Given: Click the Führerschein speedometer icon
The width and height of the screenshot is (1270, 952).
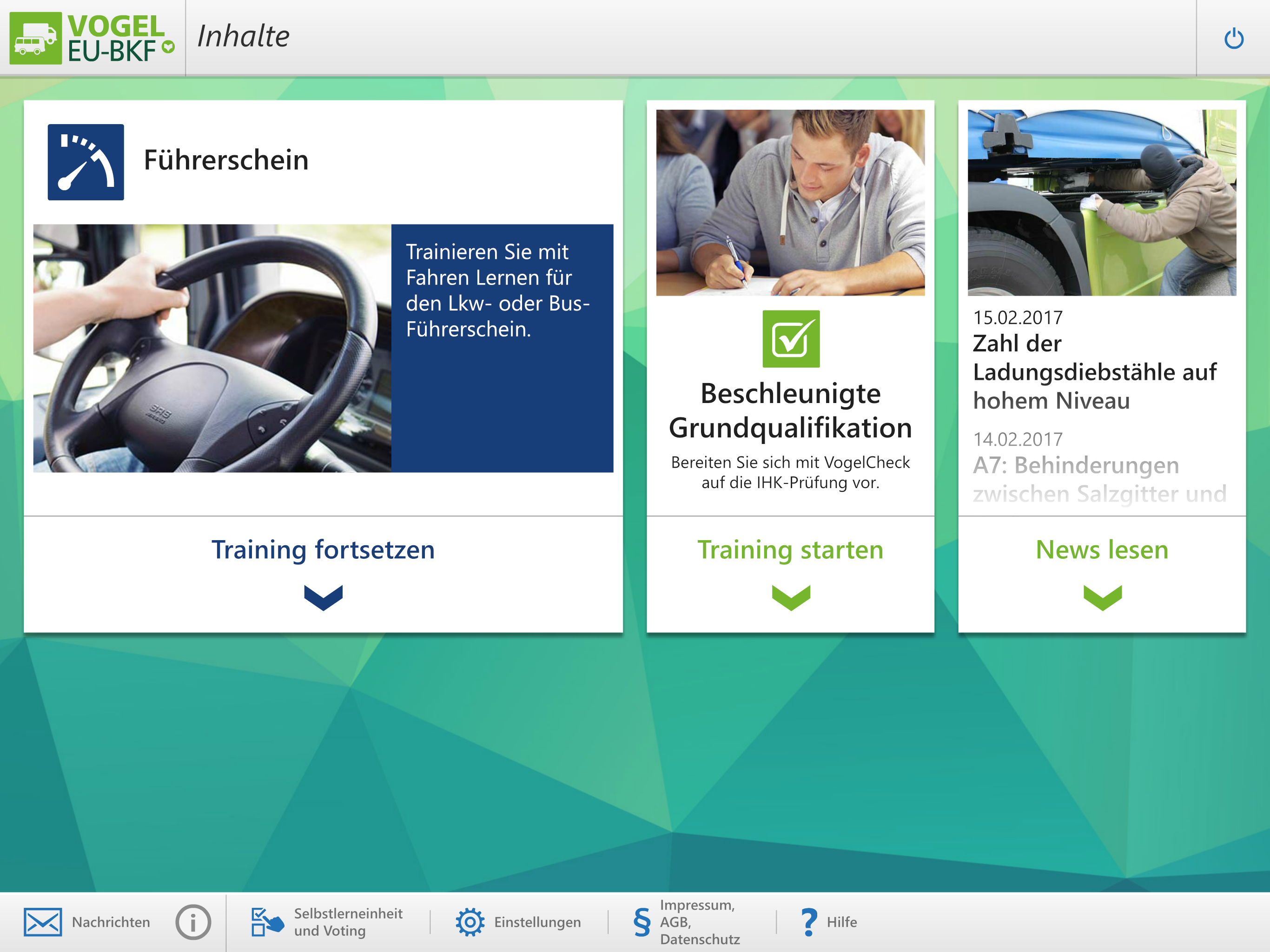Looking at the screenshot, I should (86, 162).
